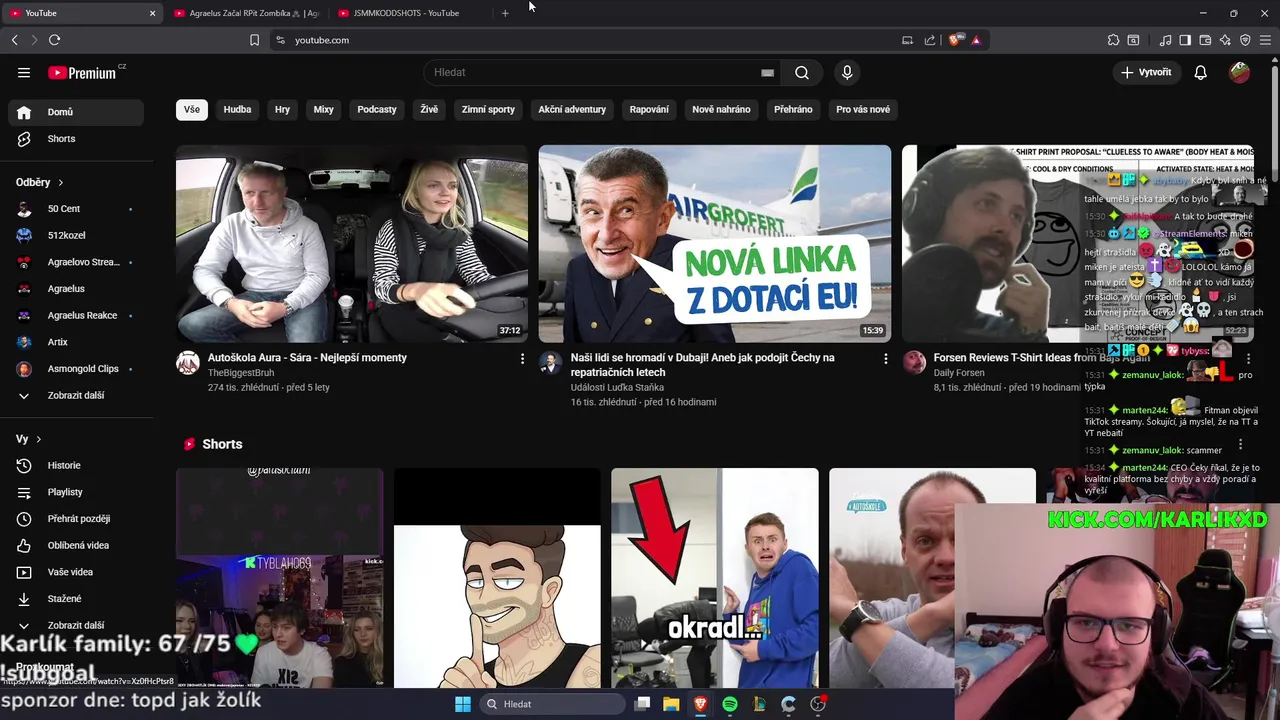Open Domů in sidebar
The image size is (1280, 720).
[76, 112]
